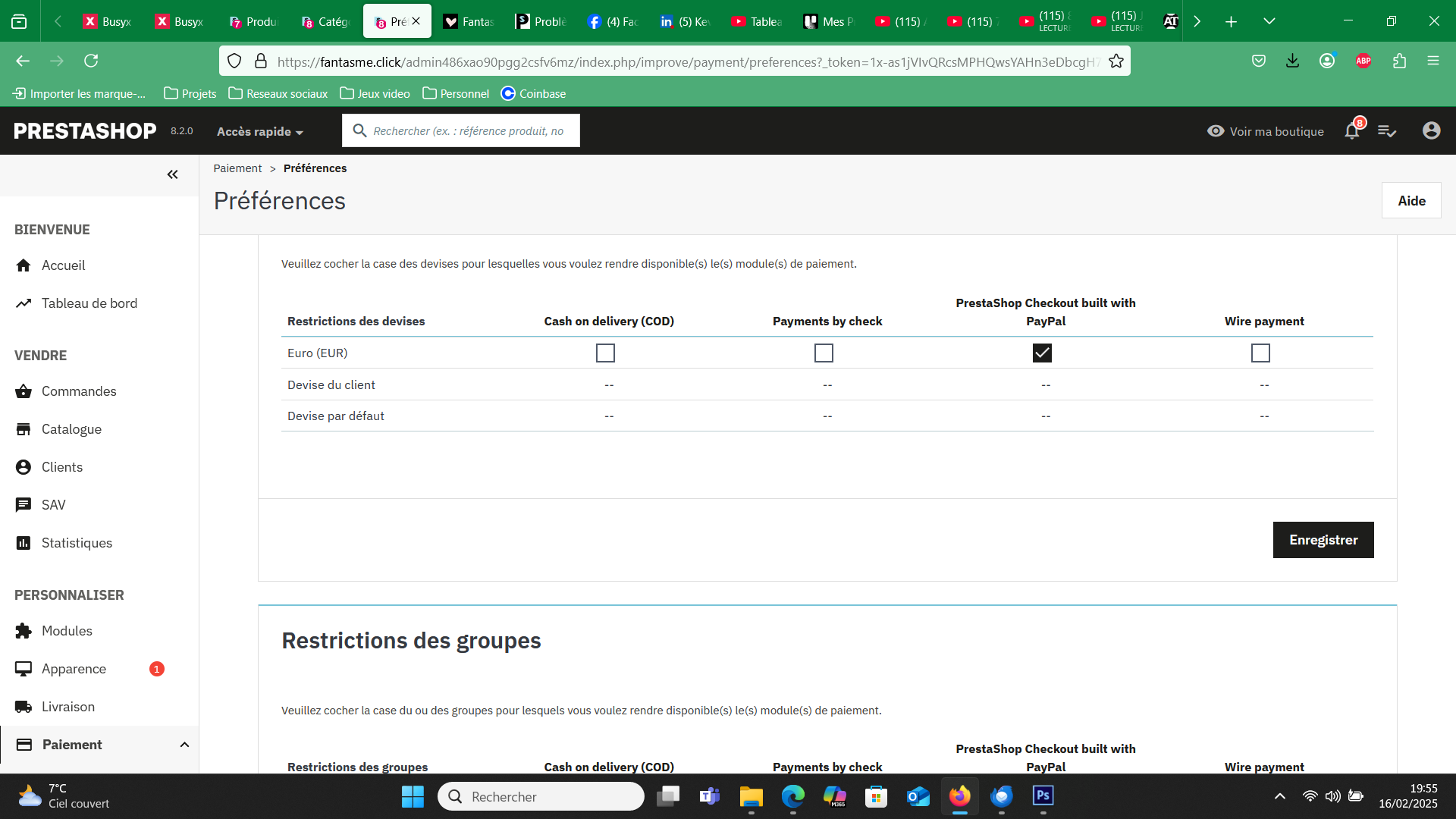Uncheck PrestaShop Checkout PayPal for Euro
The image size is (1456, 819).
(1042, 353)
